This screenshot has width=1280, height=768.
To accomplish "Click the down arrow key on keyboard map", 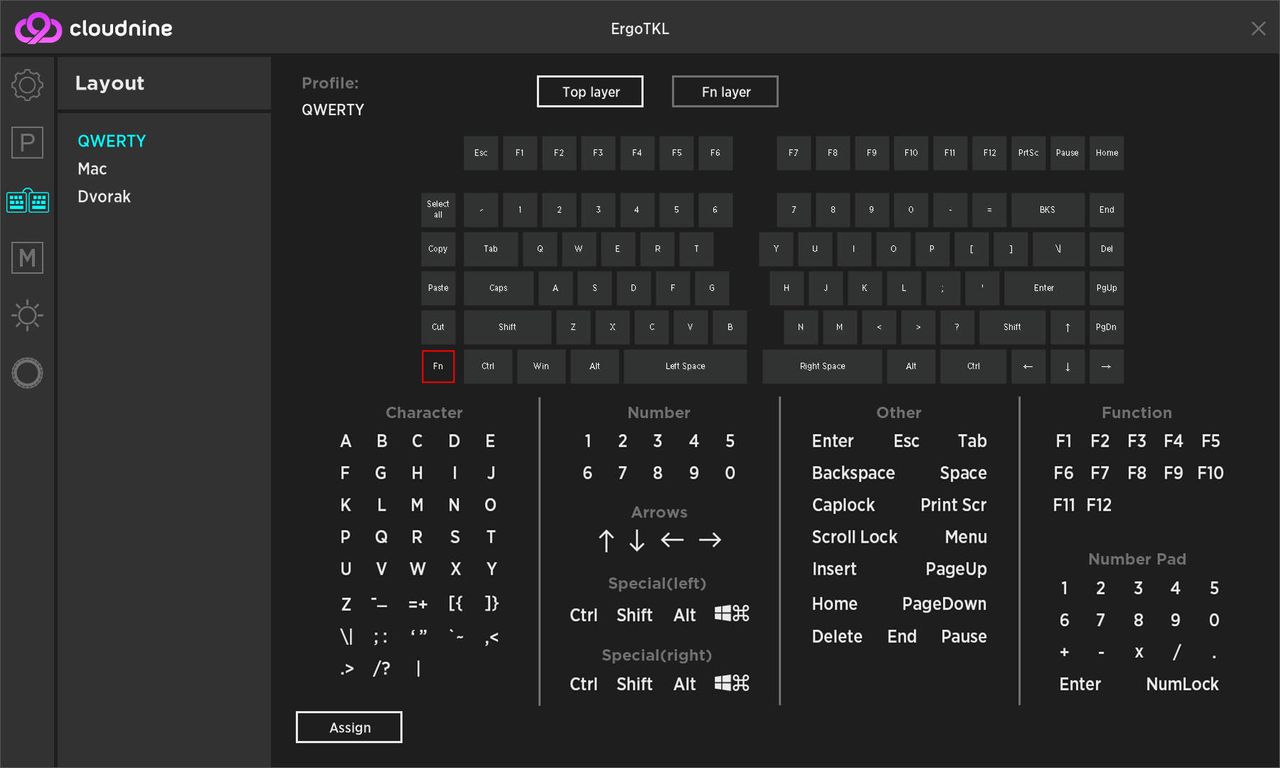I will click(x=1067, y=366).
